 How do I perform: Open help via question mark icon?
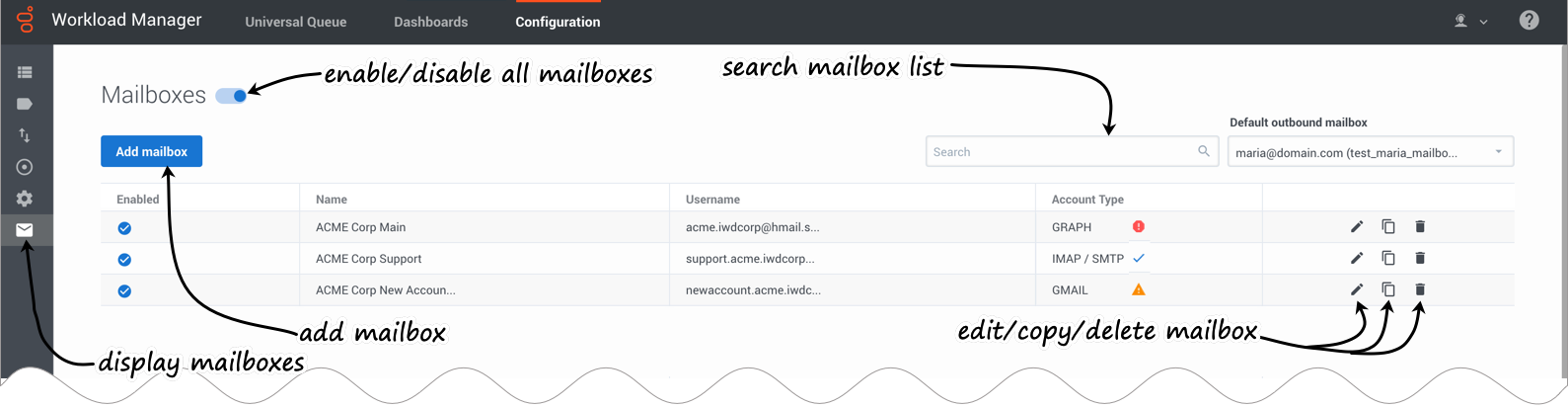(1529, 21)
